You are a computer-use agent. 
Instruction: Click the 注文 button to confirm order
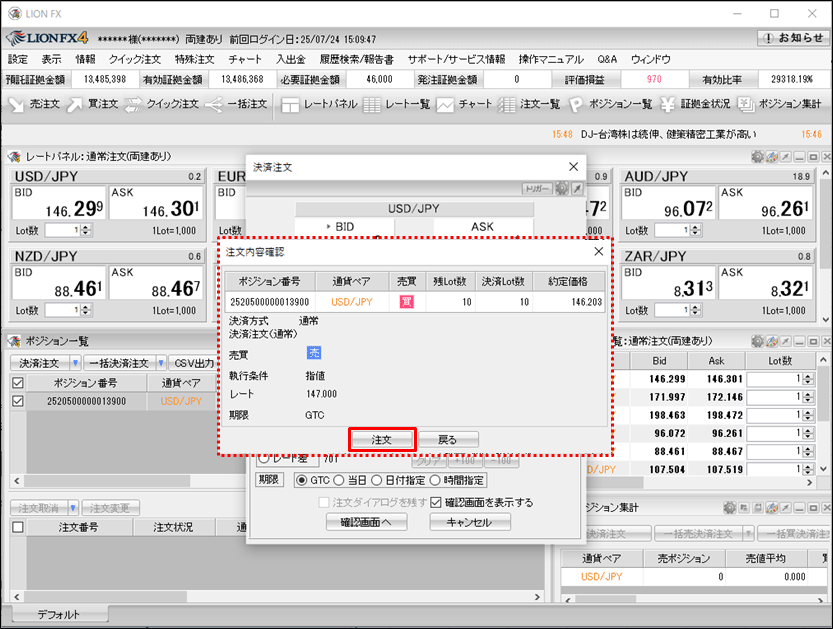coord(381,439)
